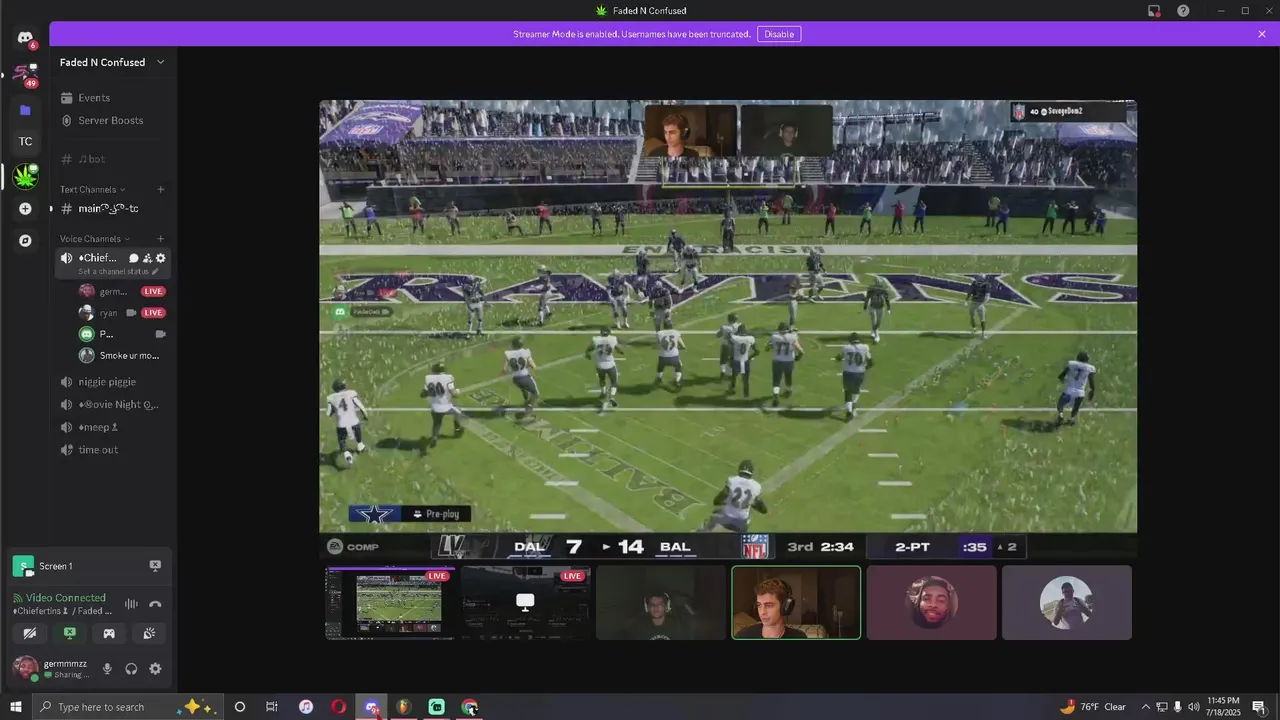Dismiss the Streamer Mode banner
Image resolution: width=1280 pixels, height=720 pixels.
point(1262,34)
